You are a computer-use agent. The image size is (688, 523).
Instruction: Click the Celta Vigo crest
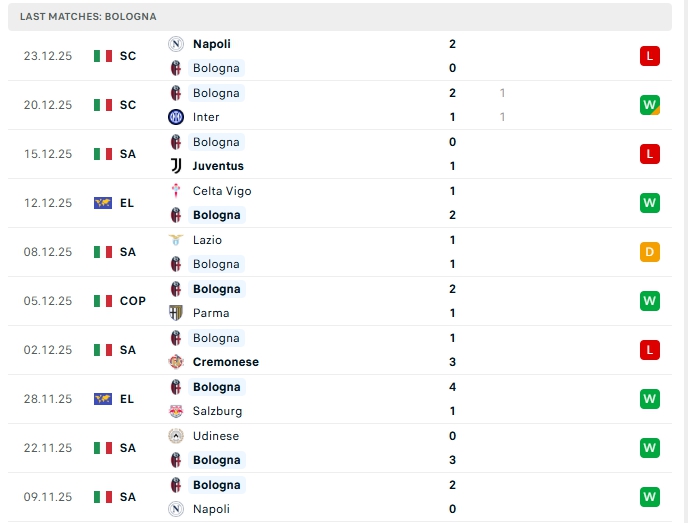click(x=176, y=191)
